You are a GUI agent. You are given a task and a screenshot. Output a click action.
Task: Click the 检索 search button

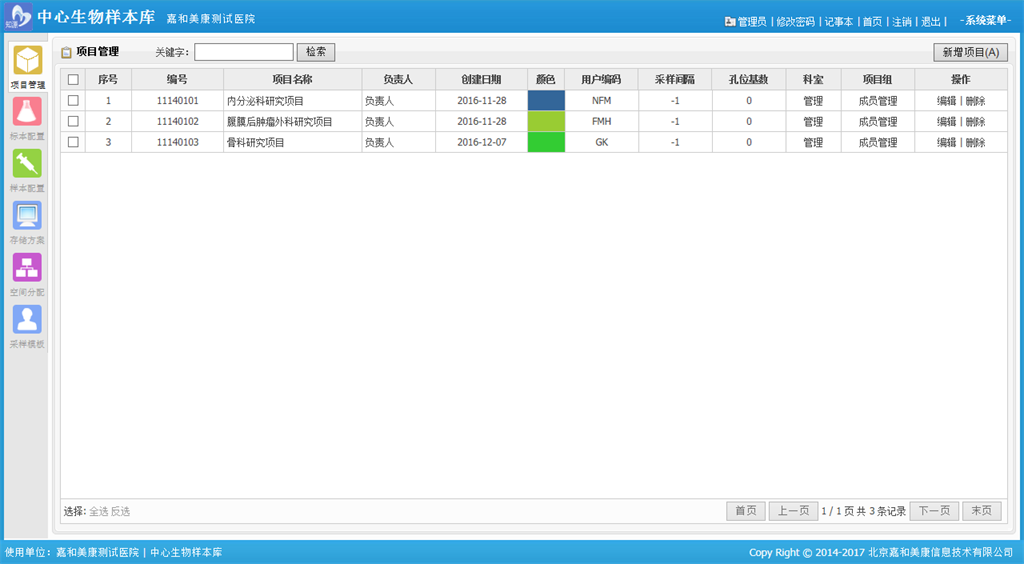315,52
